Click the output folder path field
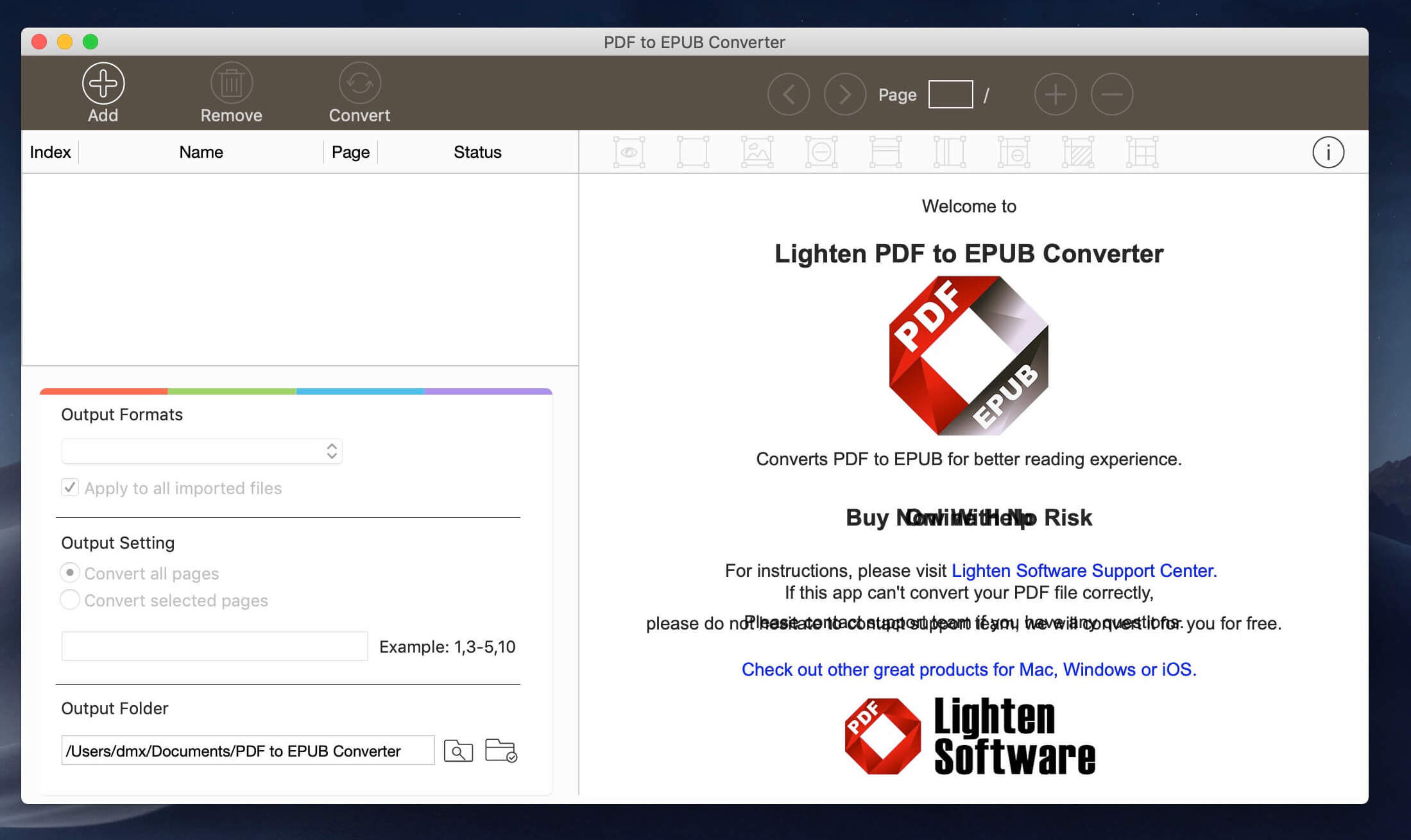The image size is (1411, 840). [x=248, y=750]
